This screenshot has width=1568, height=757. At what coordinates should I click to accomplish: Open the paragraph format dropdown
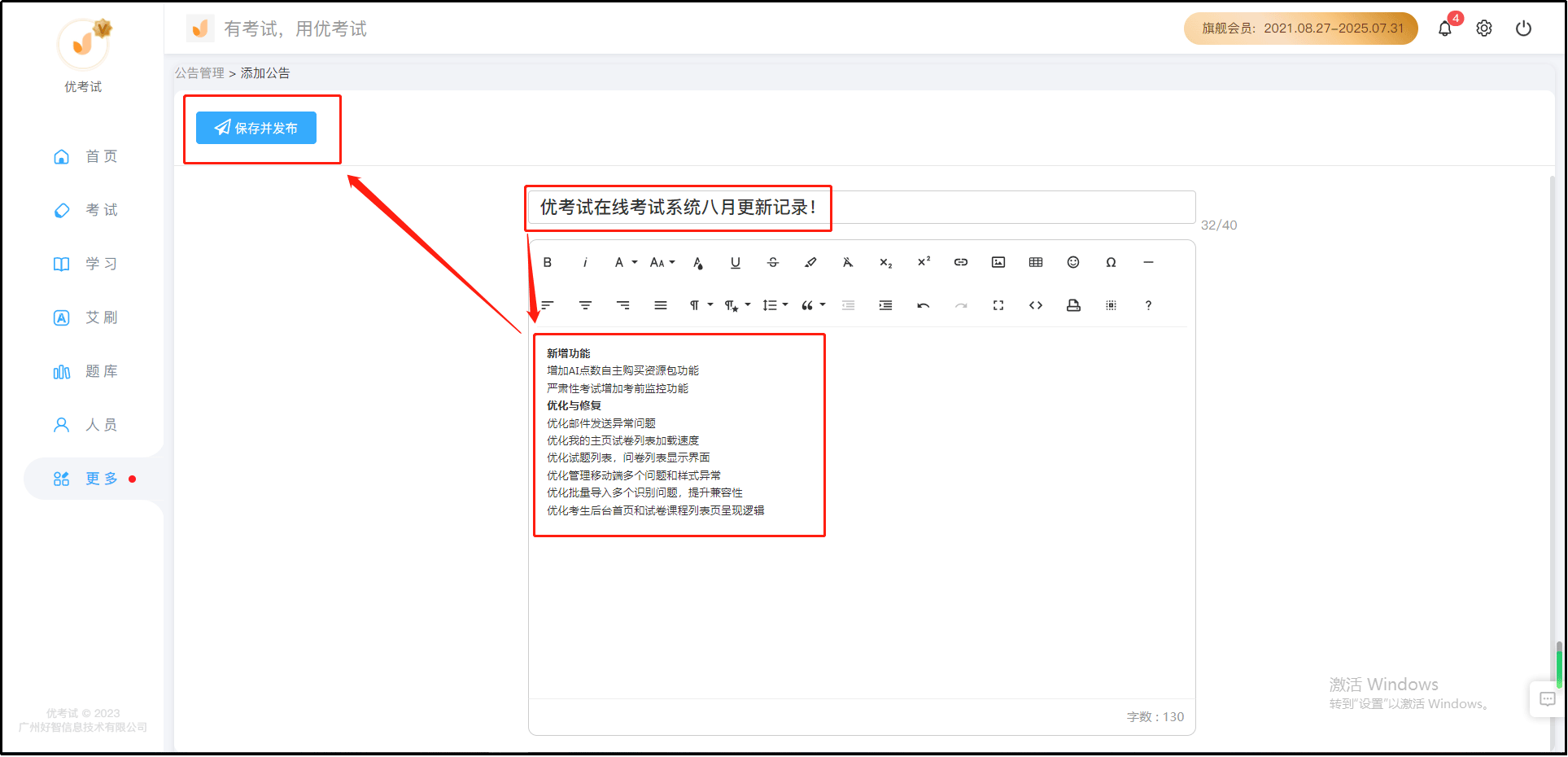pos(701,305)
